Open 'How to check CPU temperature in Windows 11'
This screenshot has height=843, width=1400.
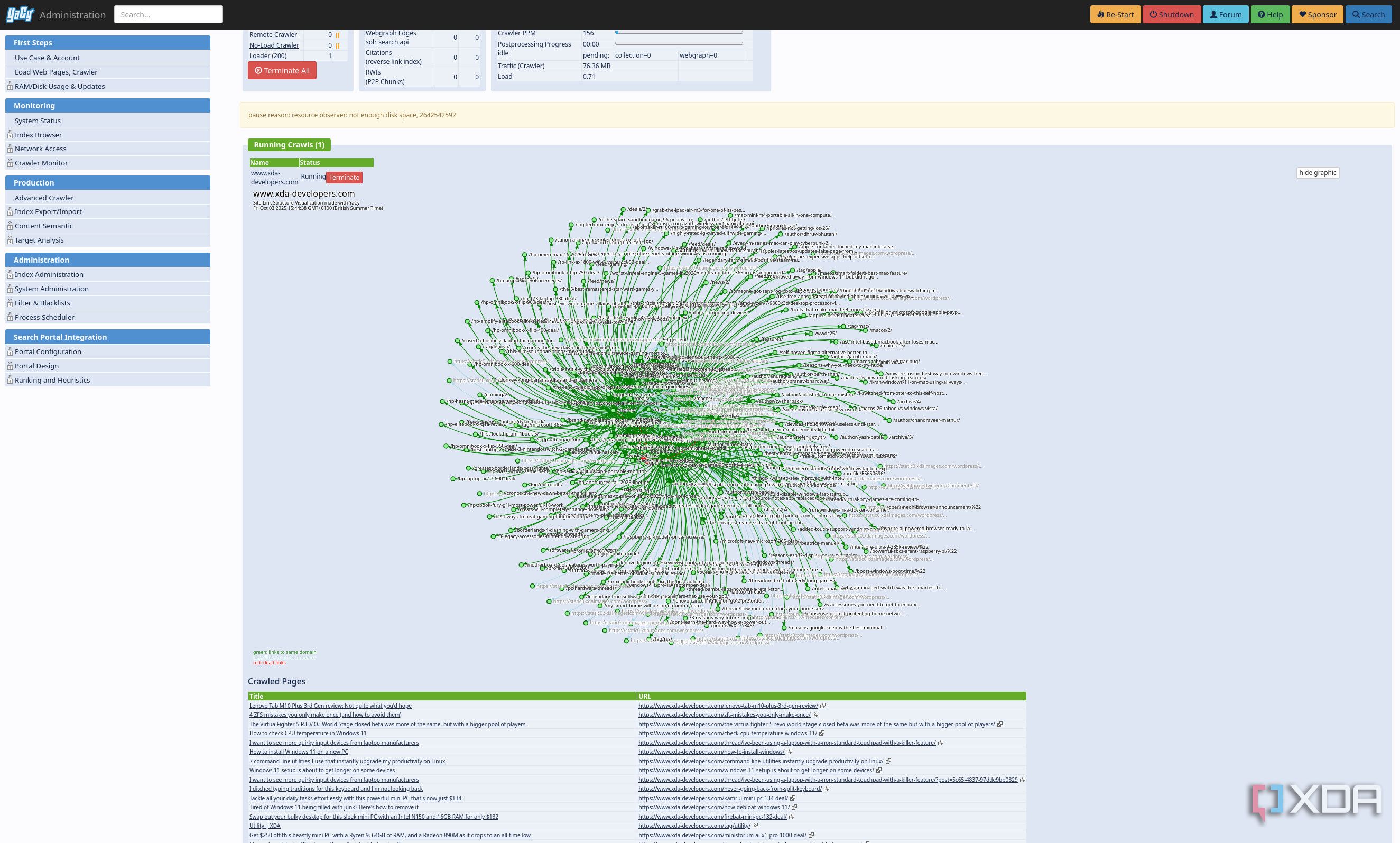[x=308, y=734]
